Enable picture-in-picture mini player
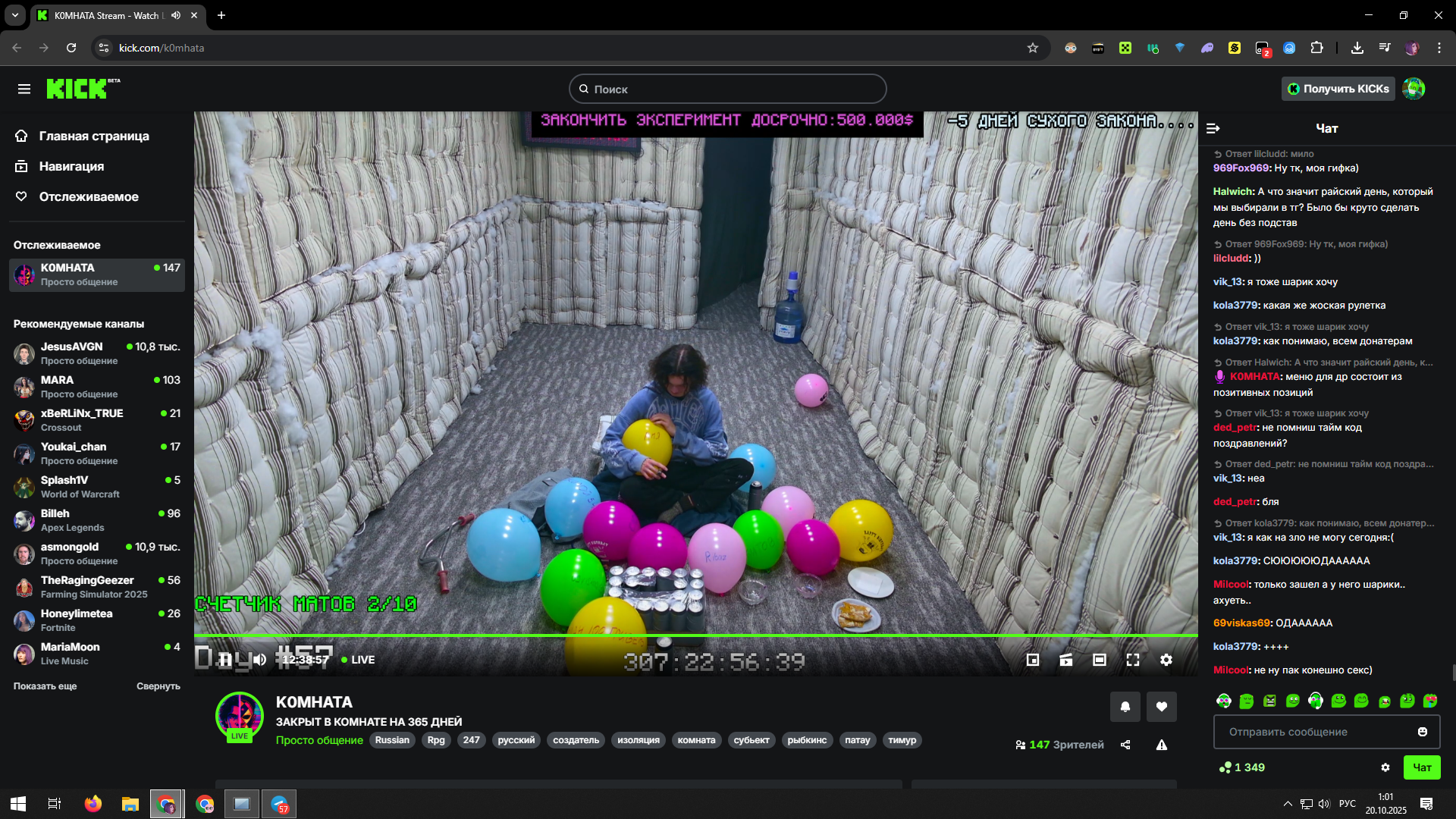The height and width of the screenshot is (819, 1456). pos(1032,660)
